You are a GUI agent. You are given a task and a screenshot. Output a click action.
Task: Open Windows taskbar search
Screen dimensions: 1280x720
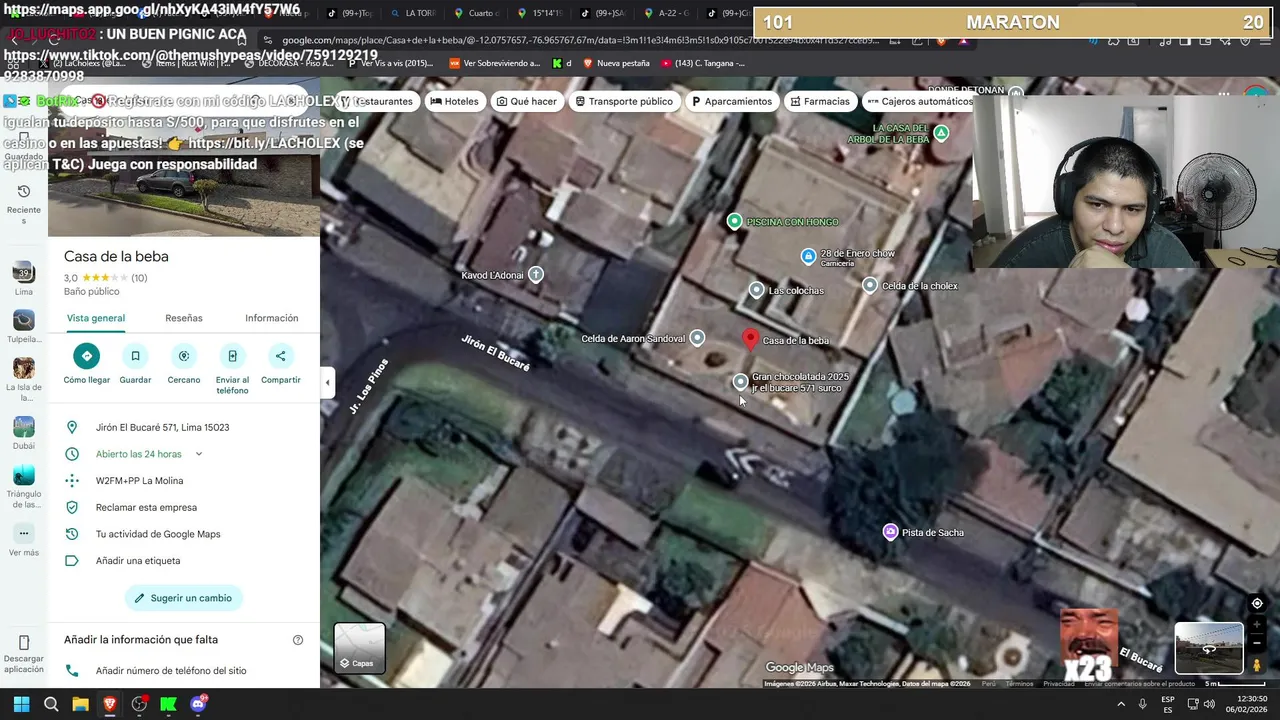[51, 704]
